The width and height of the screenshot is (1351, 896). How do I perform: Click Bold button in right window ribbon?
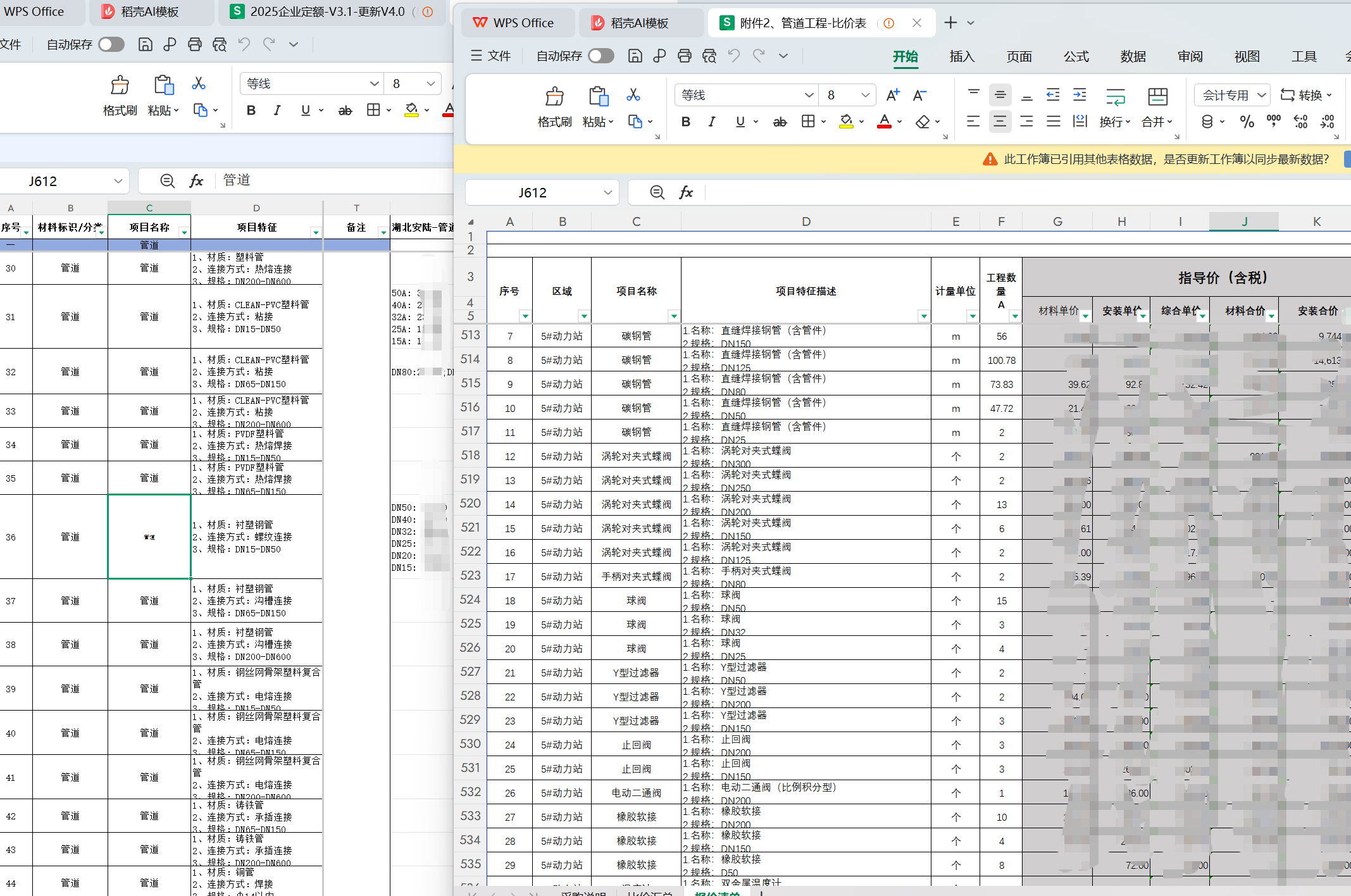click(685, 121)
